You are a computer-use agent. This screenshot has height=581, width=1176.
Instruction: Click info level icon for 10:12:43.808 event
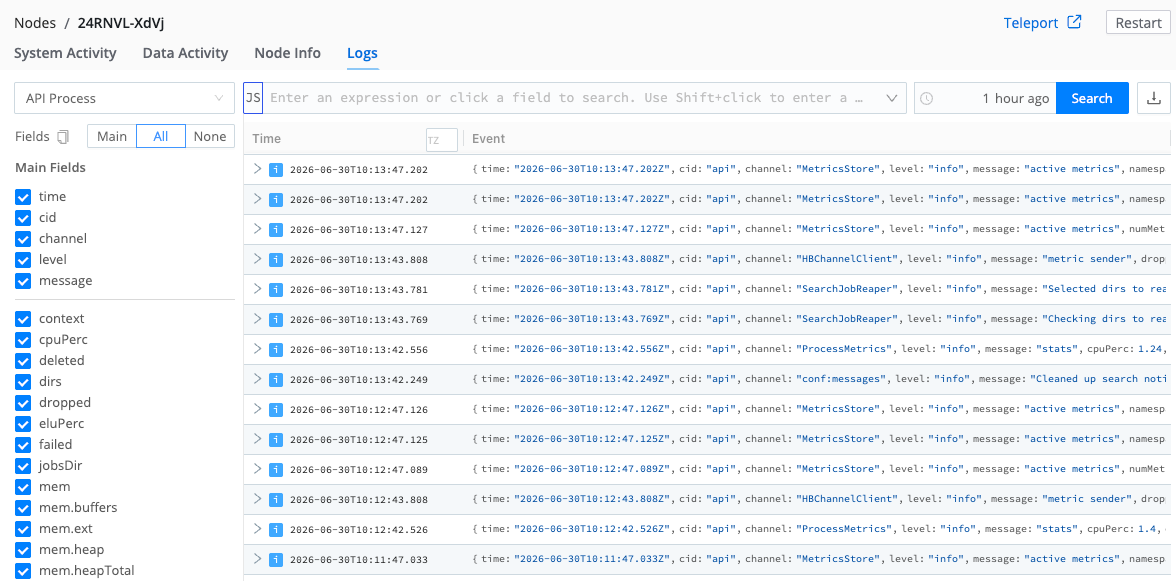(x=275, y=499)
